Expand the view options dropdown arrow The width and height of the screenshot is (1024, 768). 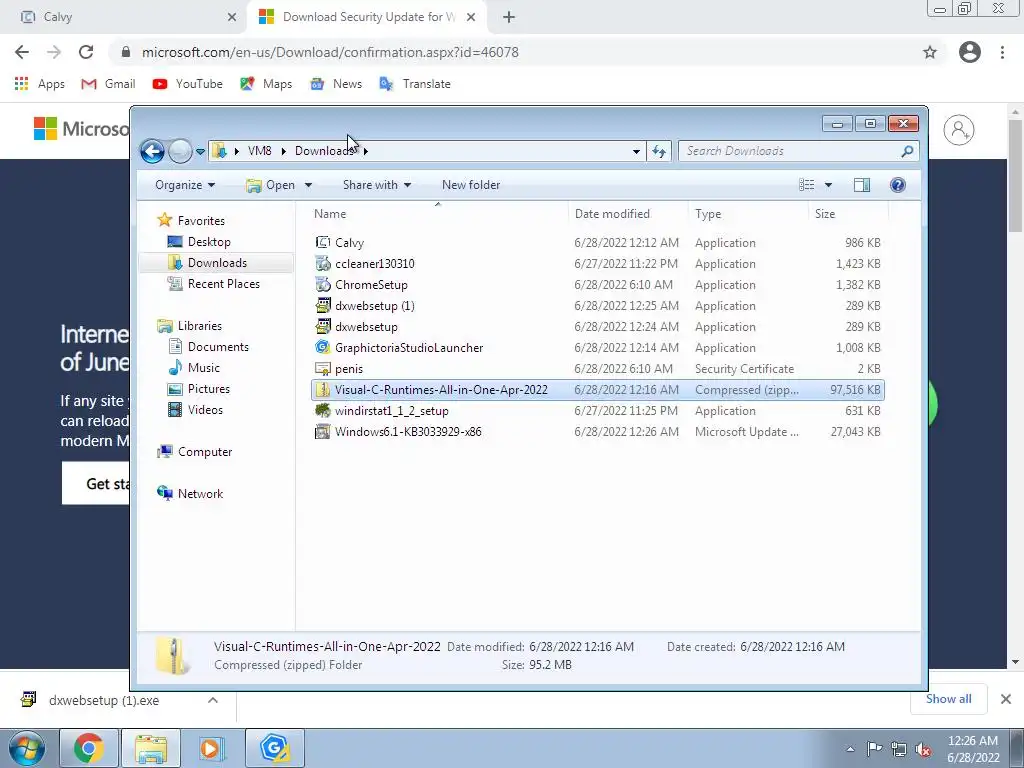coord(828,185)
